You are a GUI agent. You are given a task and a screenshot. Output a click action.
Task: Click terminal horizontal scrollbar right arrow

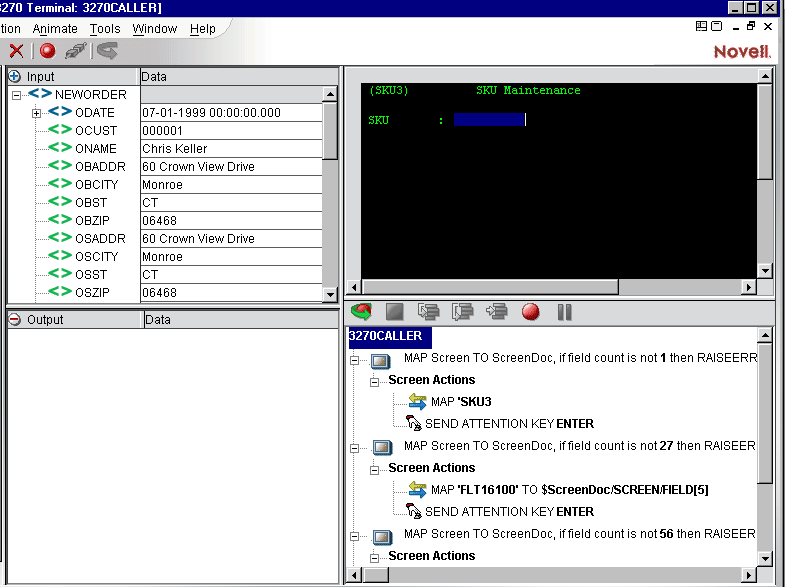pyautogui.click(x=748, y=287)
